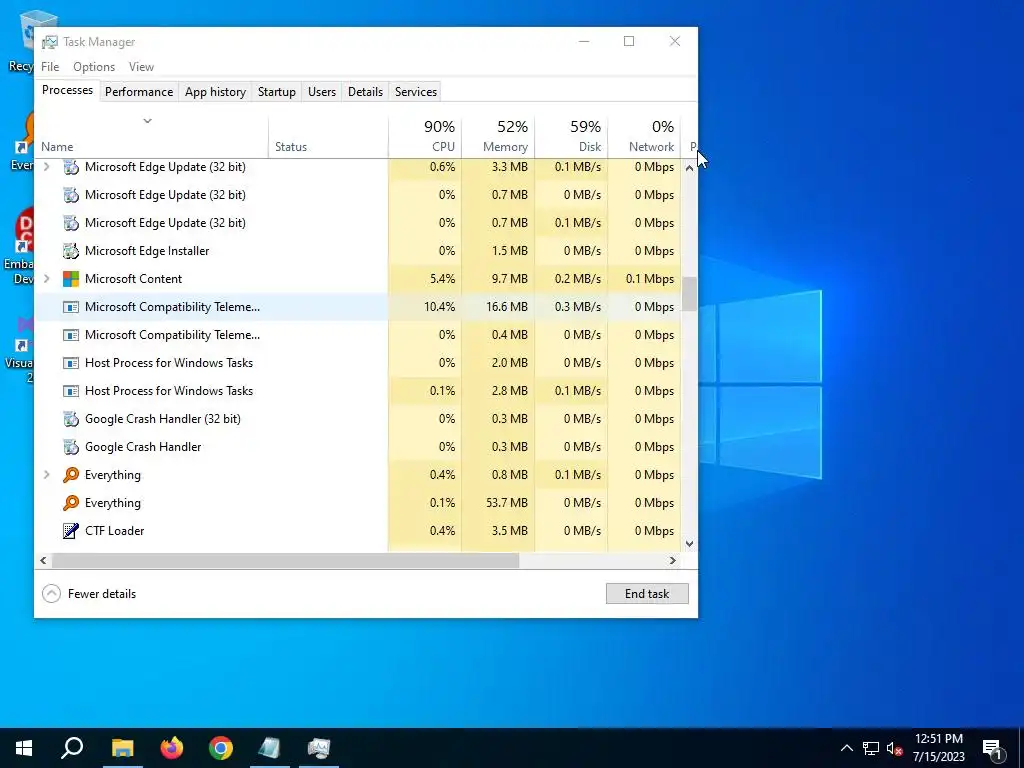Open the File menu

(x=50, y=67)
